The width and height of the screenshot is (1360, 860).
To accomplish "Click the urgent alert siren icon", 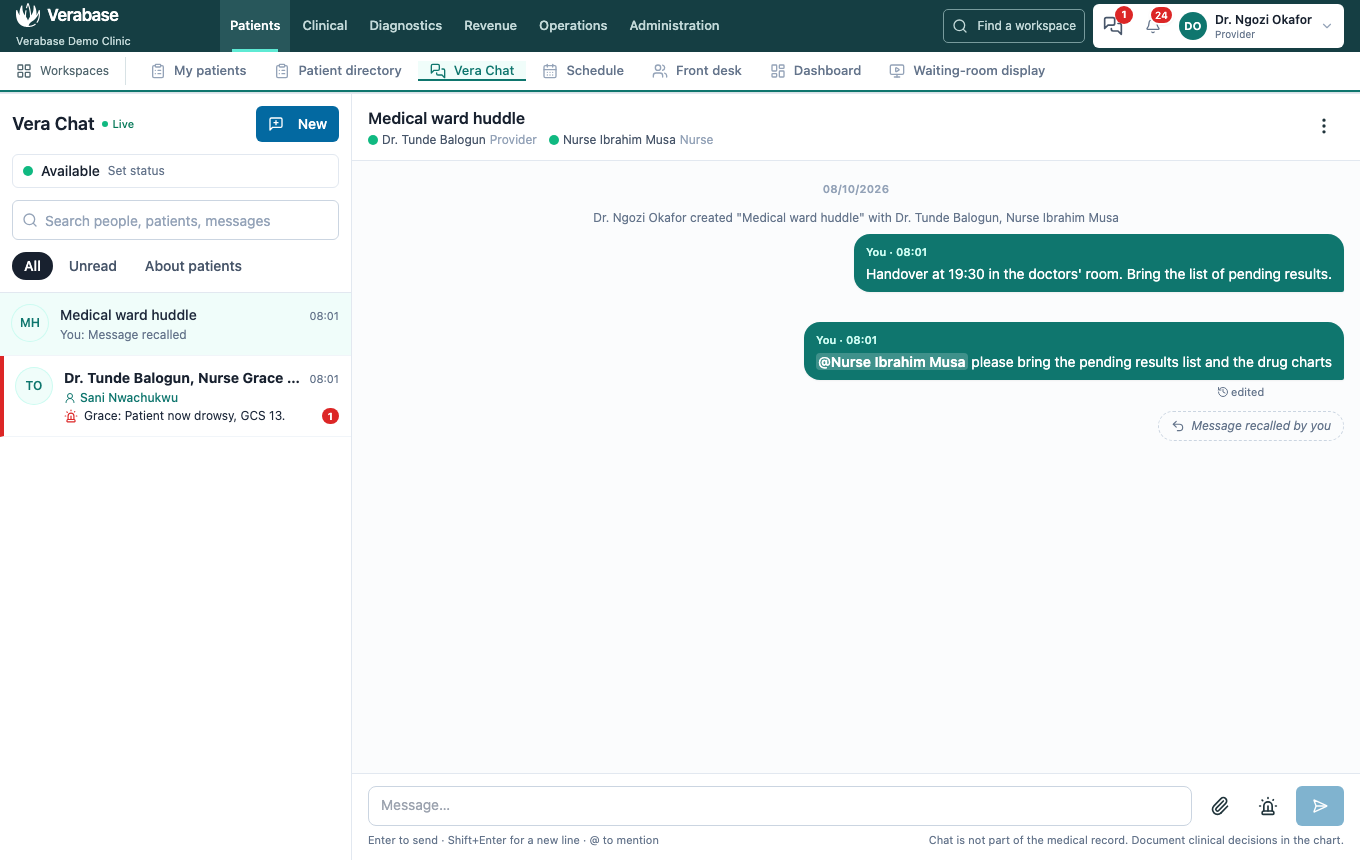I will pyautogui.click(x=1268, y=806).
